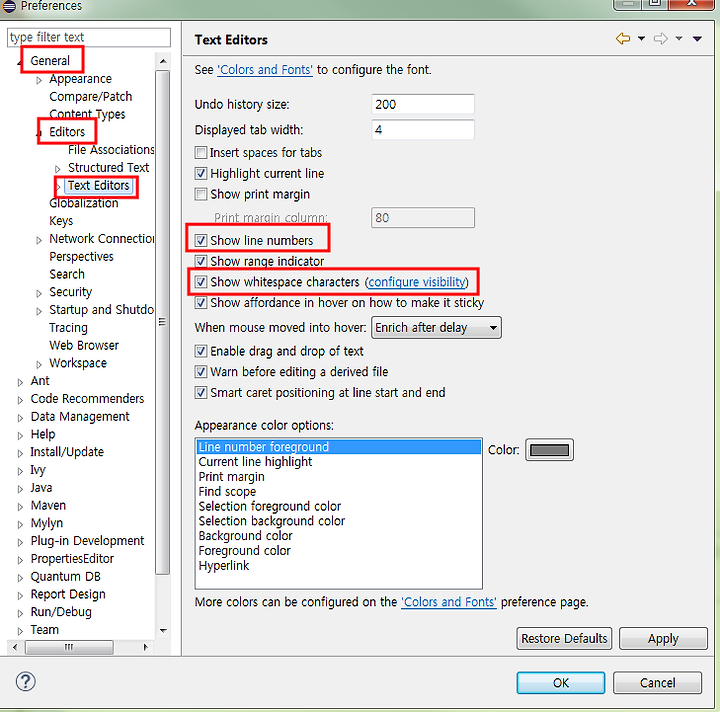
Task: Click the OK button
Action: click(x=561, y=683)
